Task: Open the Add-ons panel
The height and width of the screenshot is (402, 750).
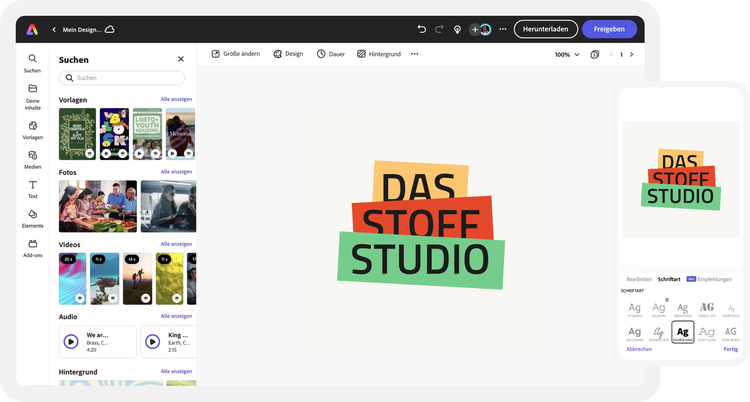Action: 33,247
